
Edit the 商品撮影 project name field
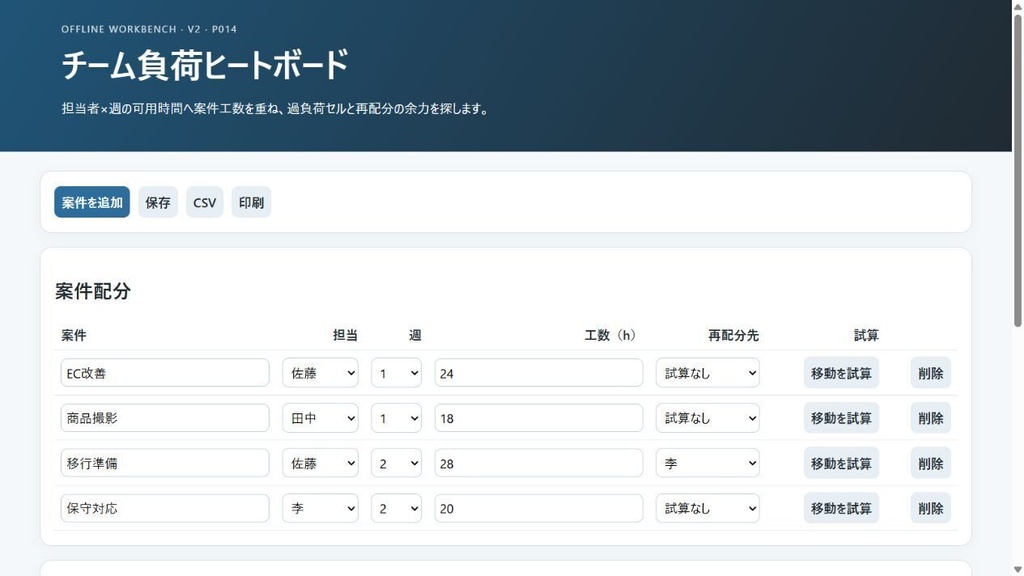click(x=165, y=418)
